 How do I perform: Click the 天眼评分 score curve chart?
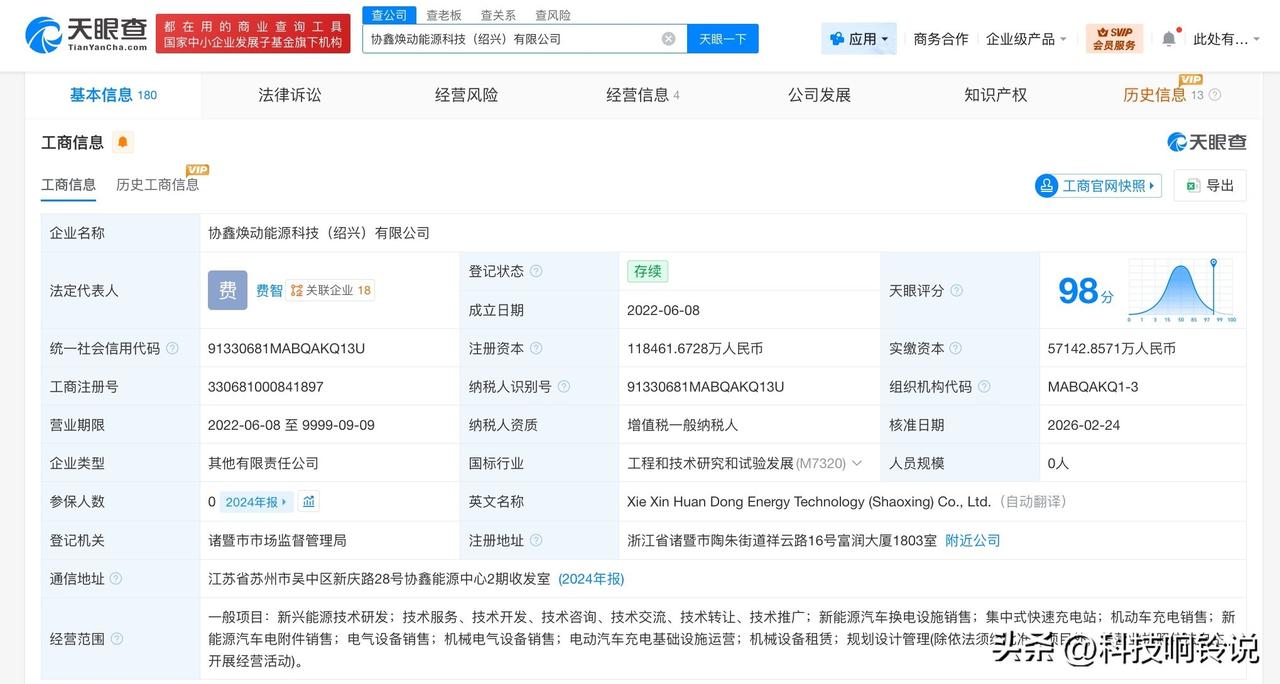(1183, 290)
